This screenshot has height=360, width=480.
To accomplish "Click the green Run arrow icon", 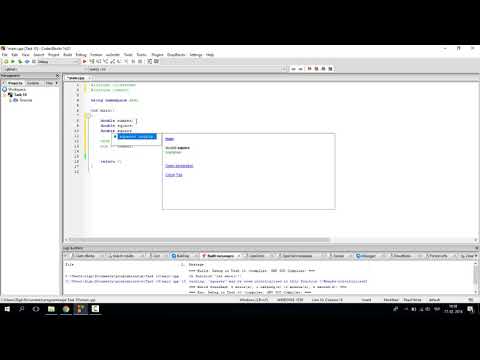I will pyautogui.click(x=13, y=62).
